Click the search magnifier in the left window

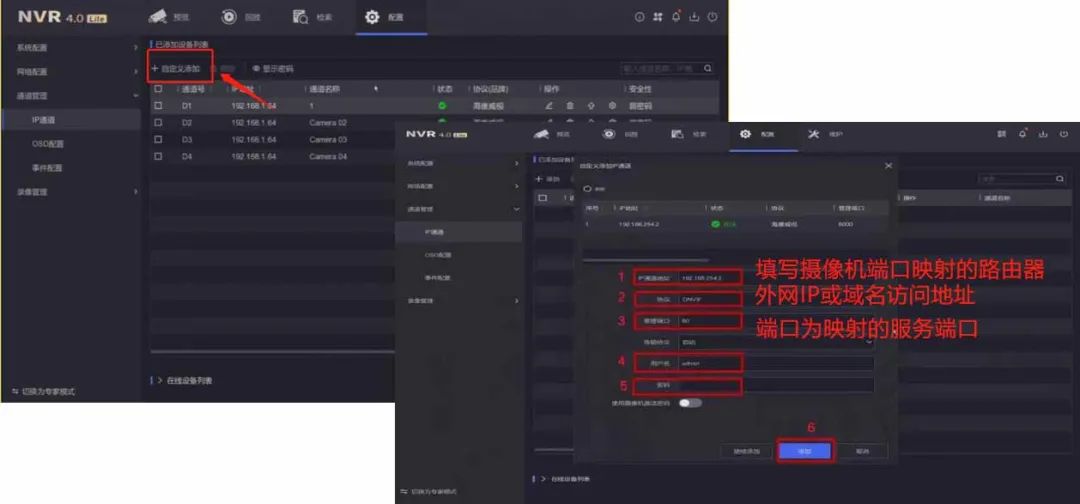[708, 69]
